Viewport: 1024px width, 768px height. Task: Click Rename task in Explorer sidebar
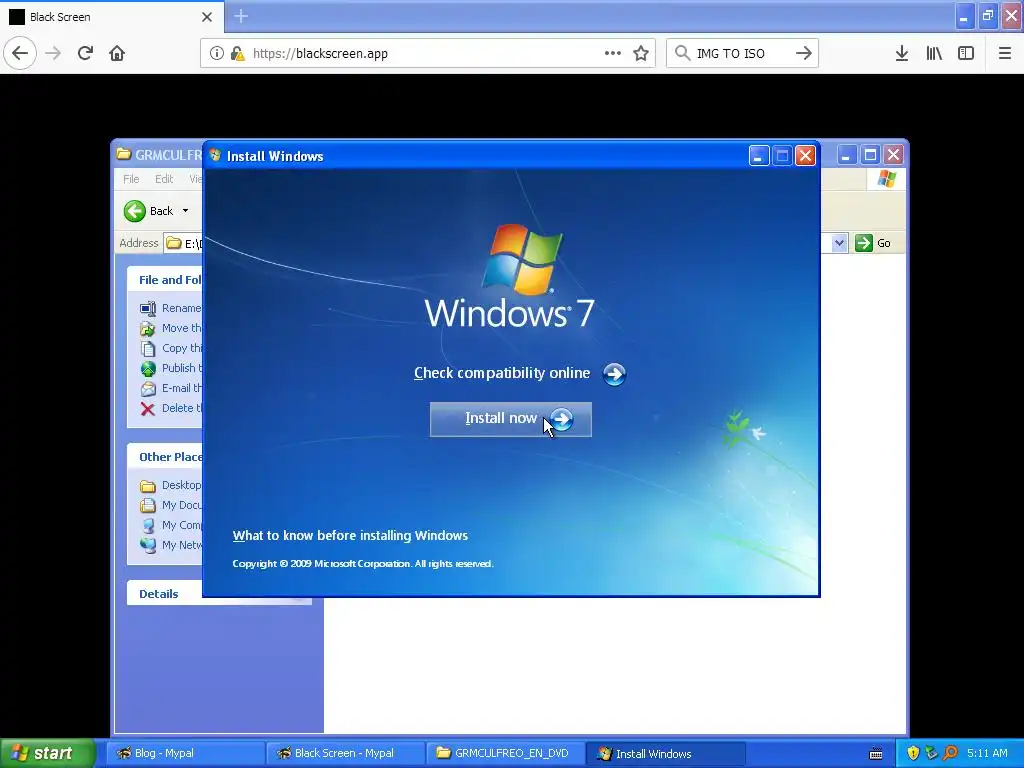[x=171, y=308]
